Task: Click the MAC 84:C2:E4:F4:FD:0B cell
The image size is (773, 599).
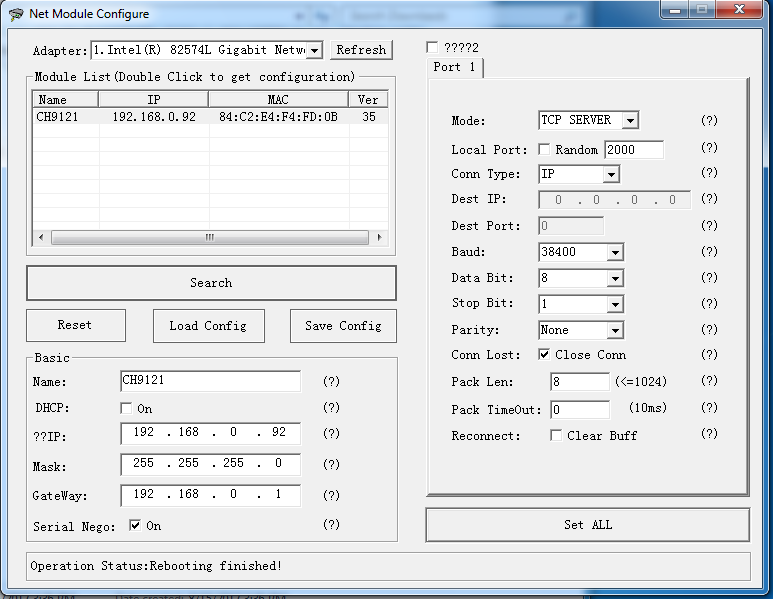Action: click(279, 117)
